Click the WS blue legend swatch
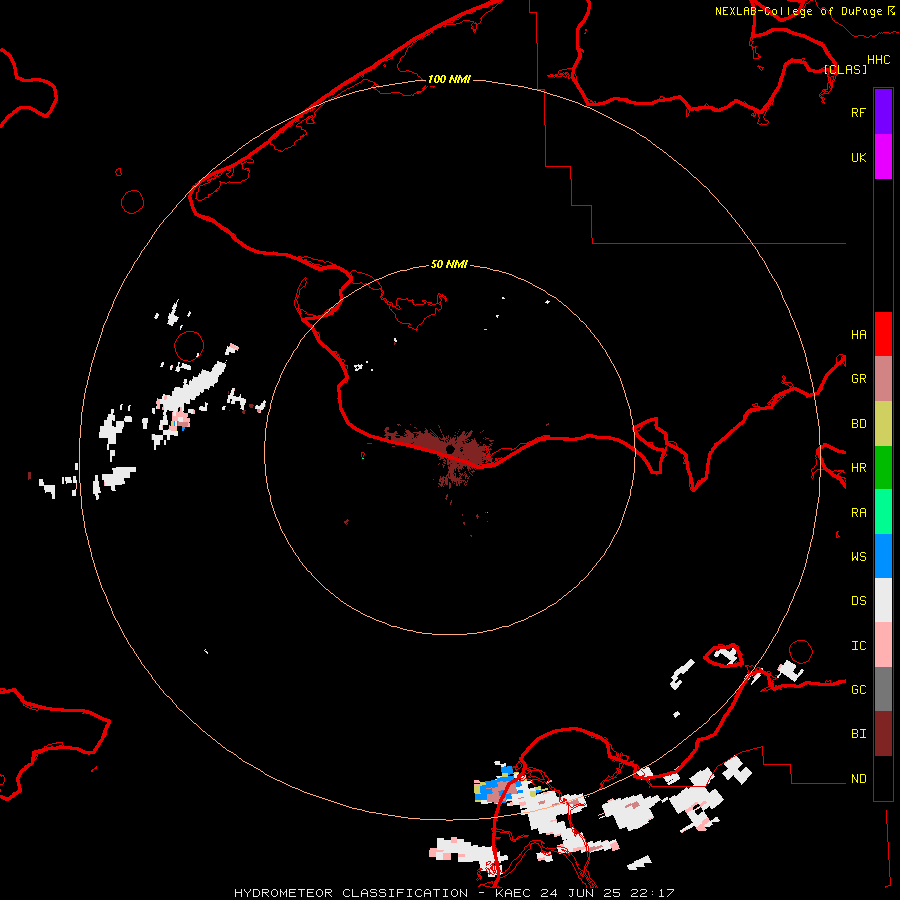Viewport: 900px width, 900px height. point(883,556)
